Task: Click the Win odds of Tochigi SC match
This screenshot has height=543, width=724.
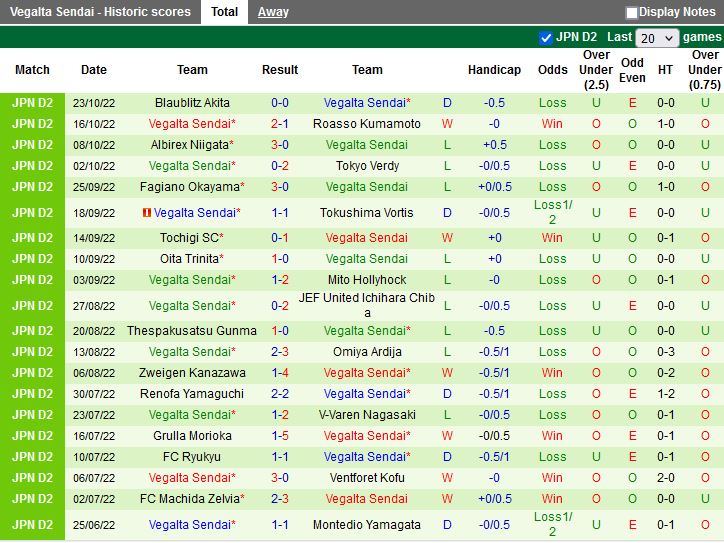Action: click(x=552, y=237)
